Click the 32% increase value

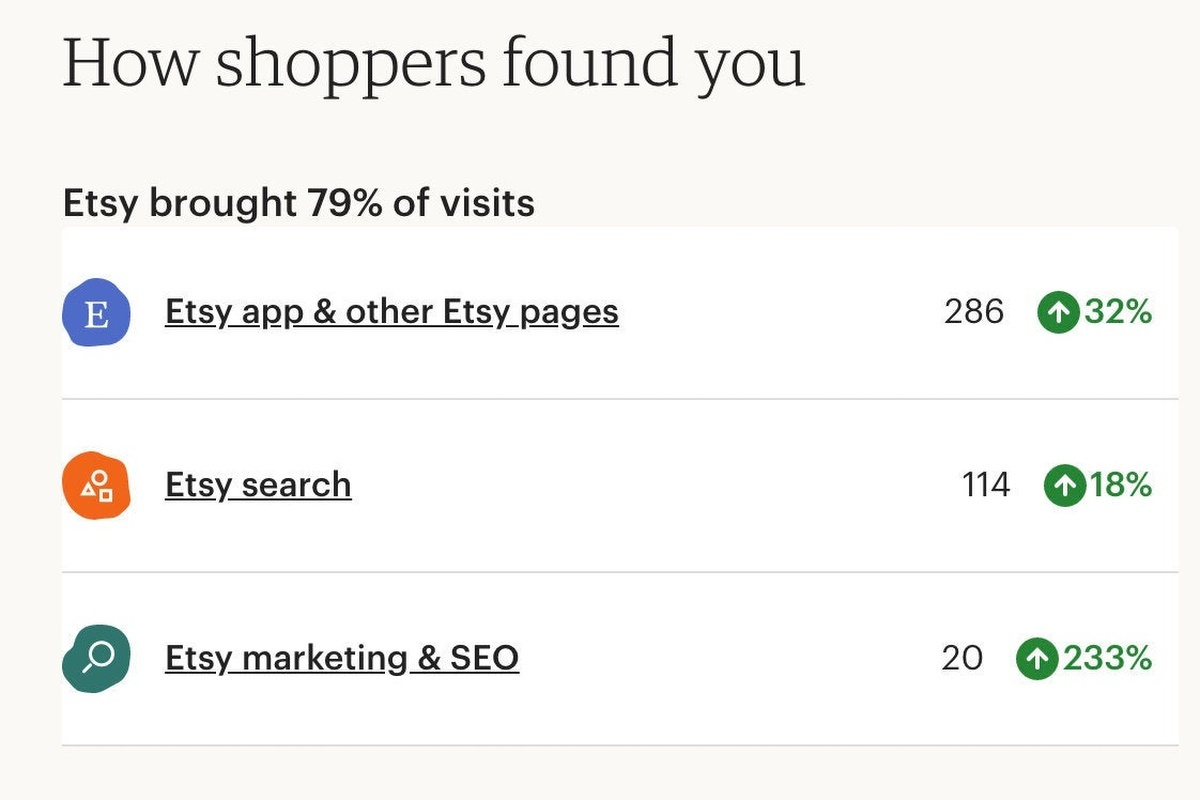pos(1117,313)
